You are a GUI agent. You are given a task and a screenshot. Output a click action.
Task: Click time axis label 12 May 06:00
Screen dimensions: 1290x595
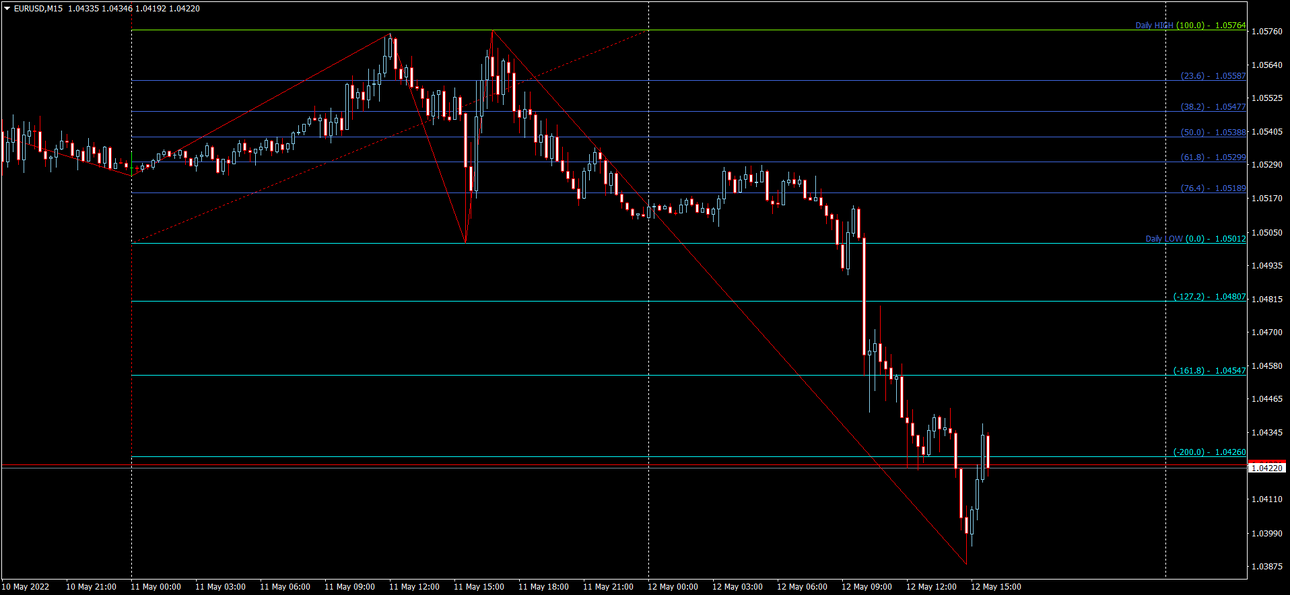(802, 587)
